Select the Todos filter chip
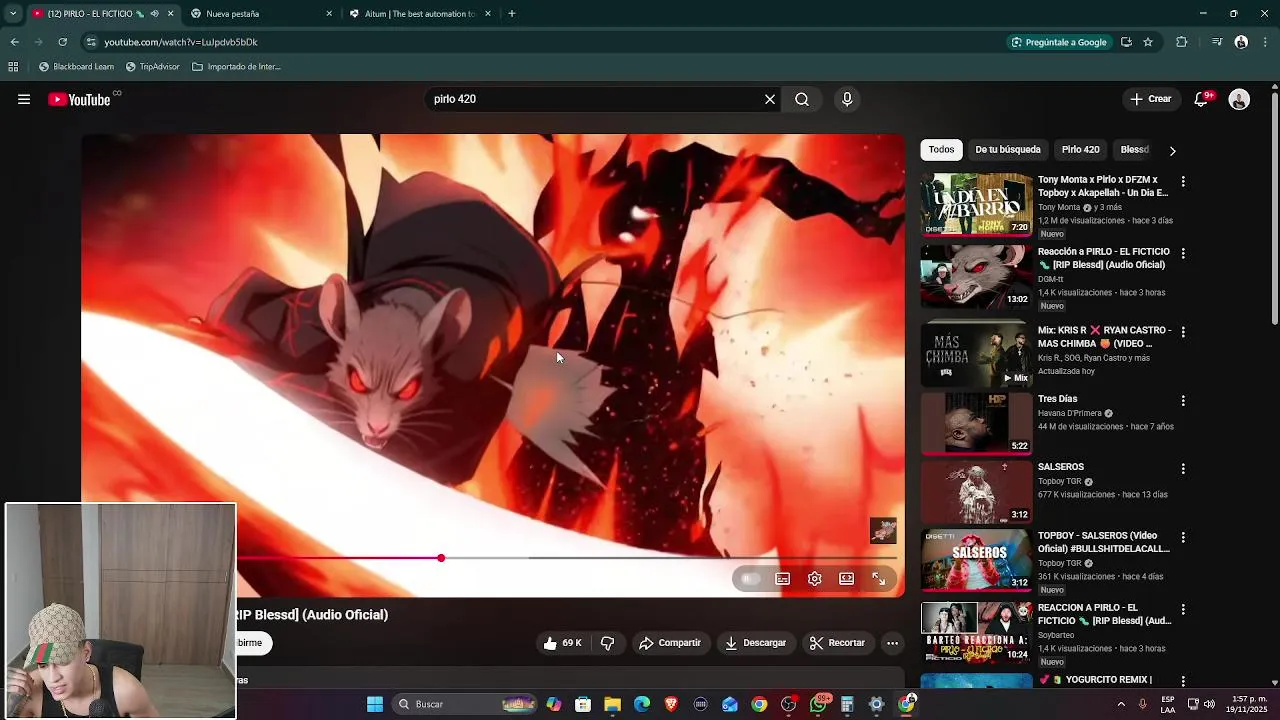 (941, 150)
